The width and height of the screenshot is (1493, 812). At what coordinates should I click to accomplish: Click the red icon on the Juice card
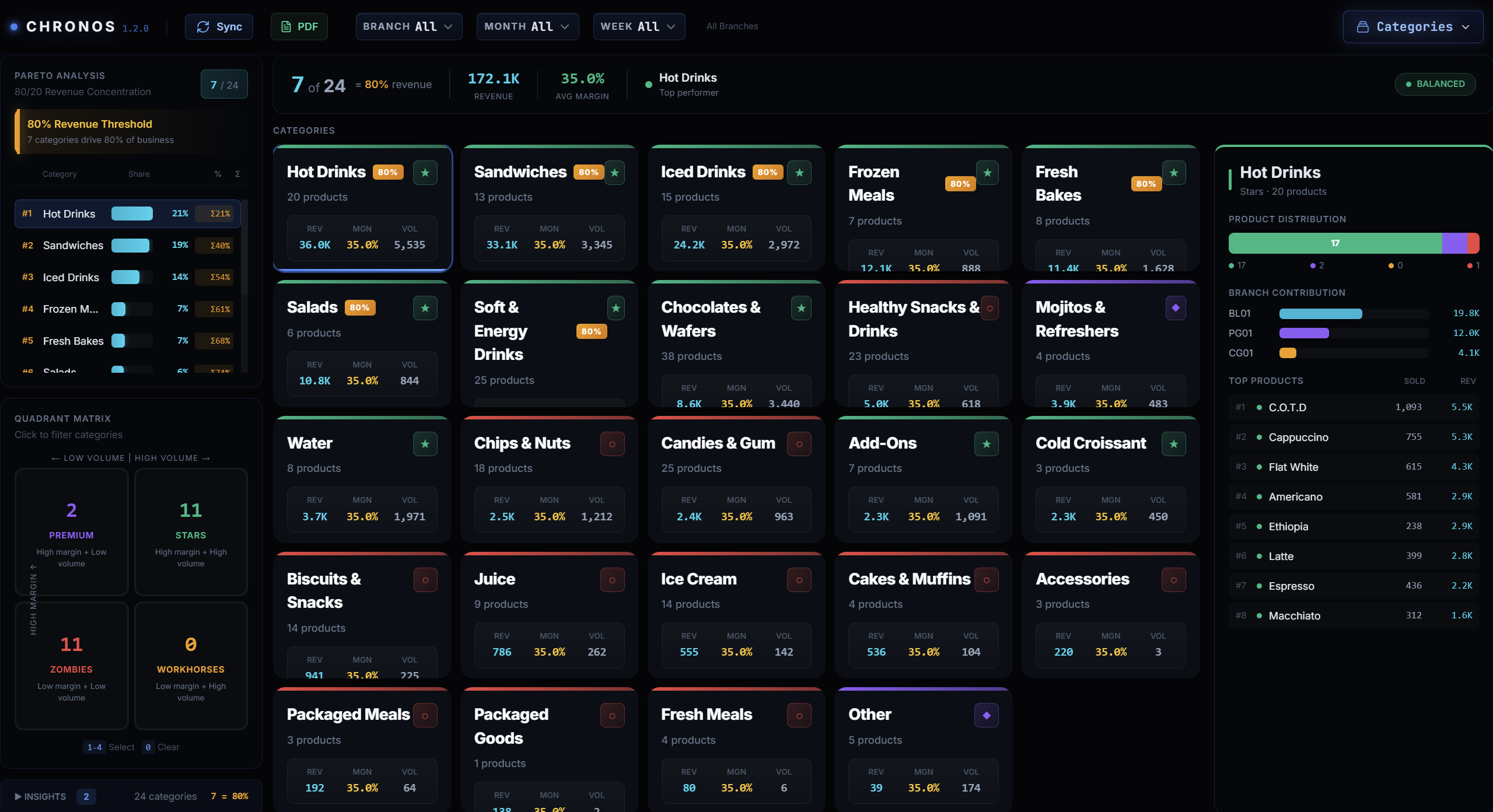click(612, 579)
